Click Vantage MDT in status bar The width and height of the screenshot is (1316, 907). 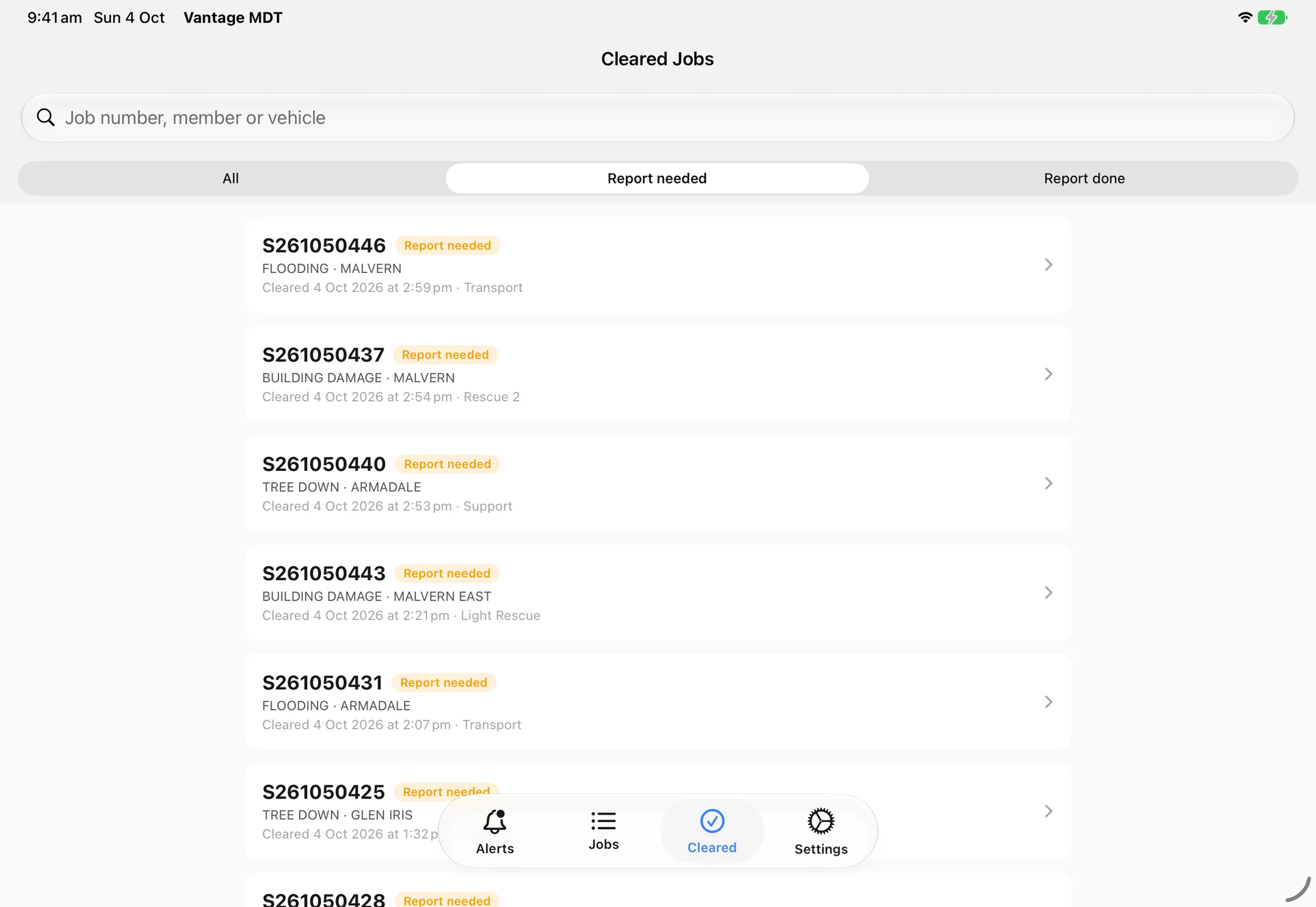coord(233,18)
